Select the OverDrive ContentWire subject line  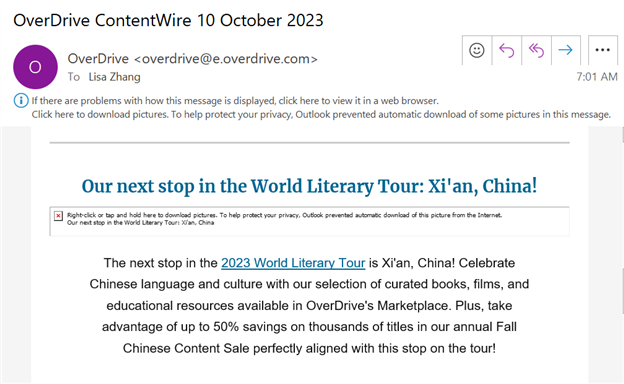pos(168,20)
